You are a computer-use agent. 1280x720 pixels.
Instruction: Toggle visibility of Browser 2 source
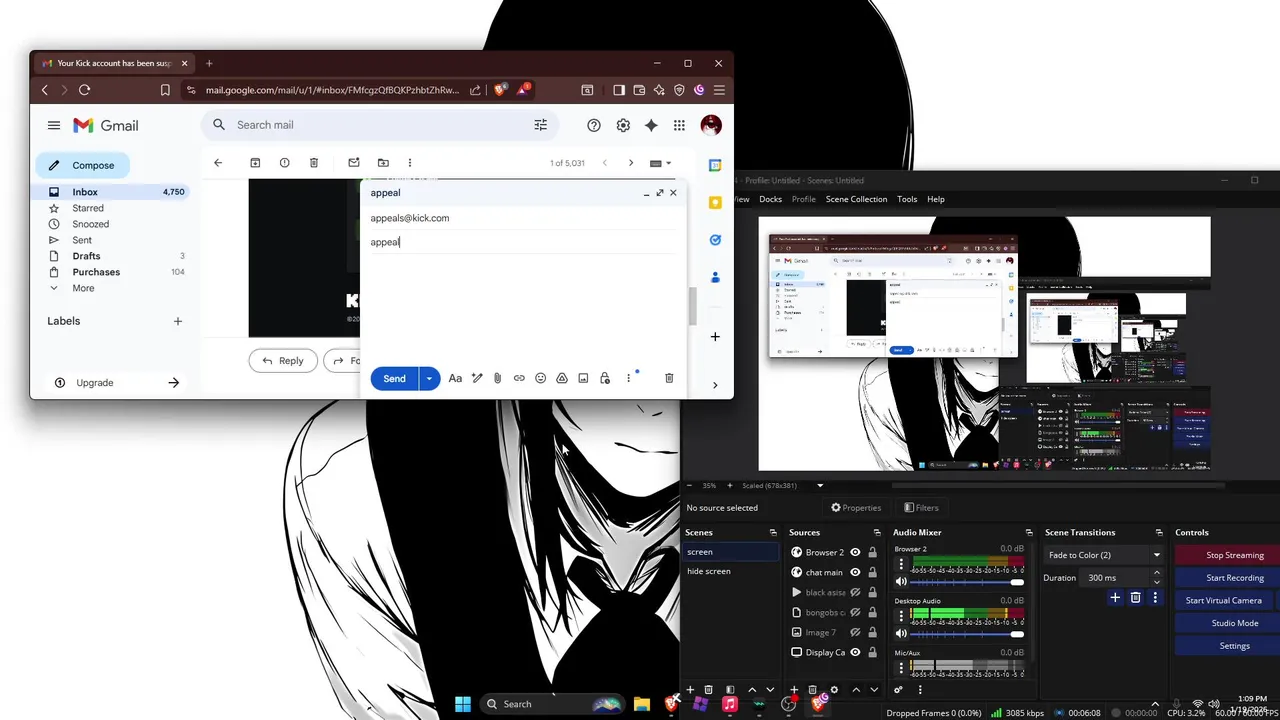[x=855, y=552]
